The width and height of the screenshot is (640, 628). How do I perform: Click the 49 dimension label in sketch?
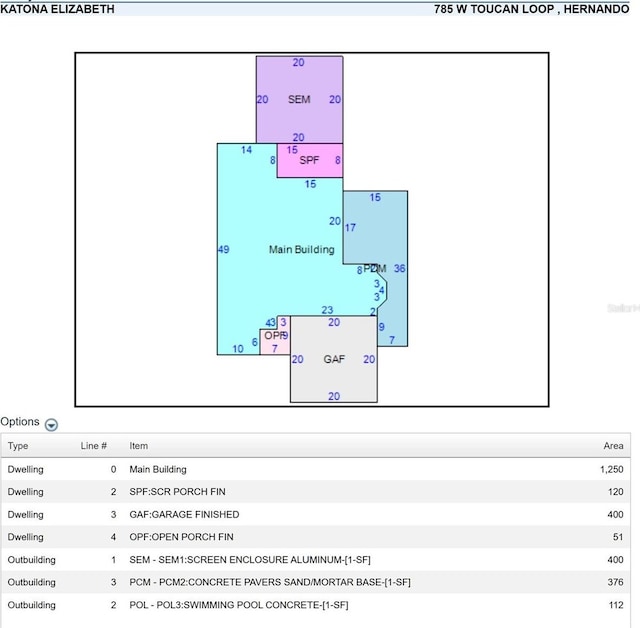coord(224,249)
